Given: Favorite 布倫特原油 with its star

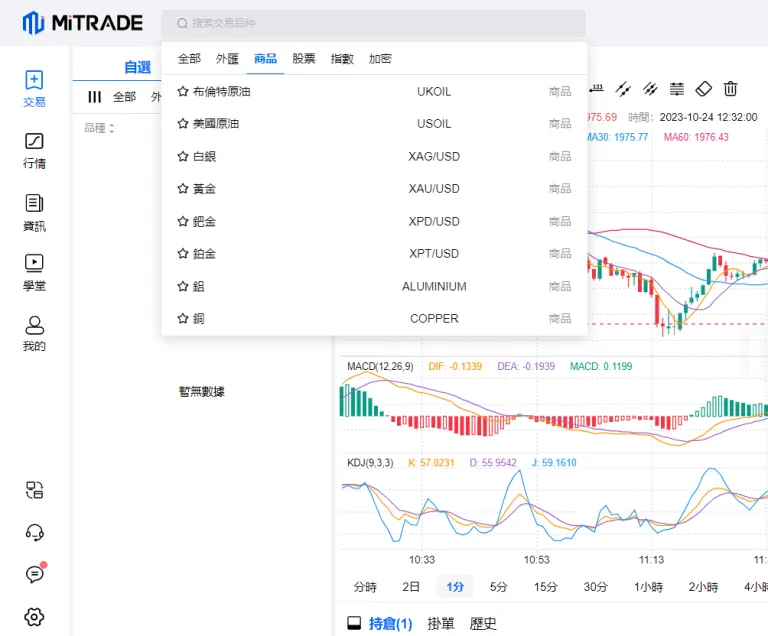Looking at the screenshot, I should [x=183, y=92].
